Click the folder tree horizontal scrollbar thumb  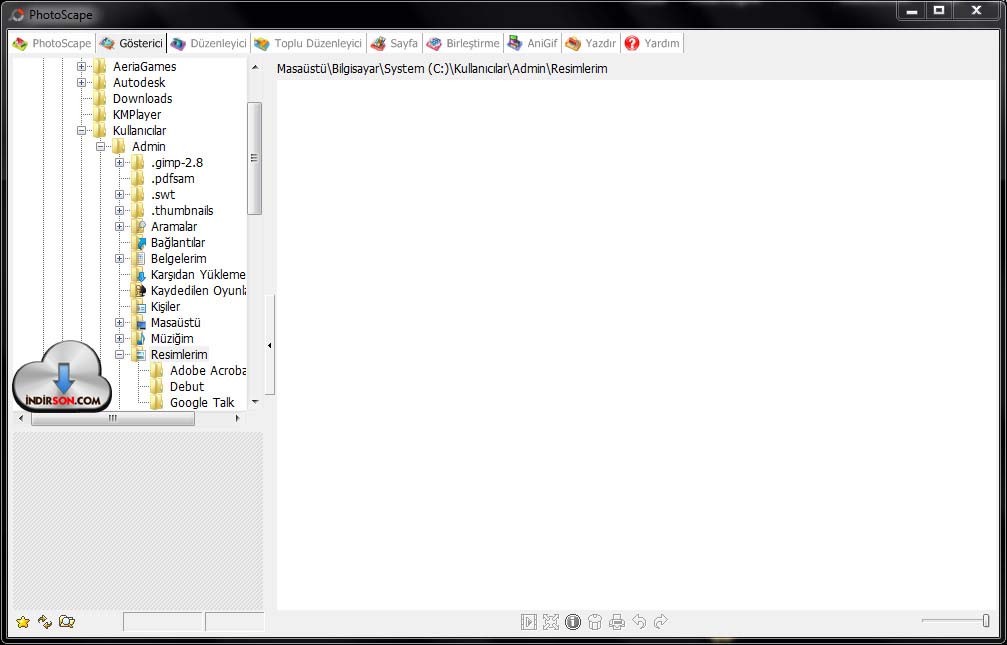tap(113, 418)
